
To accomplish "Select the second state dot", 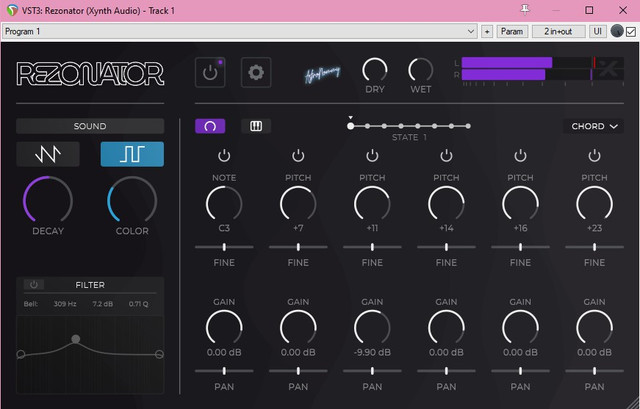I will pyautogui.click(x=367, y=126).
